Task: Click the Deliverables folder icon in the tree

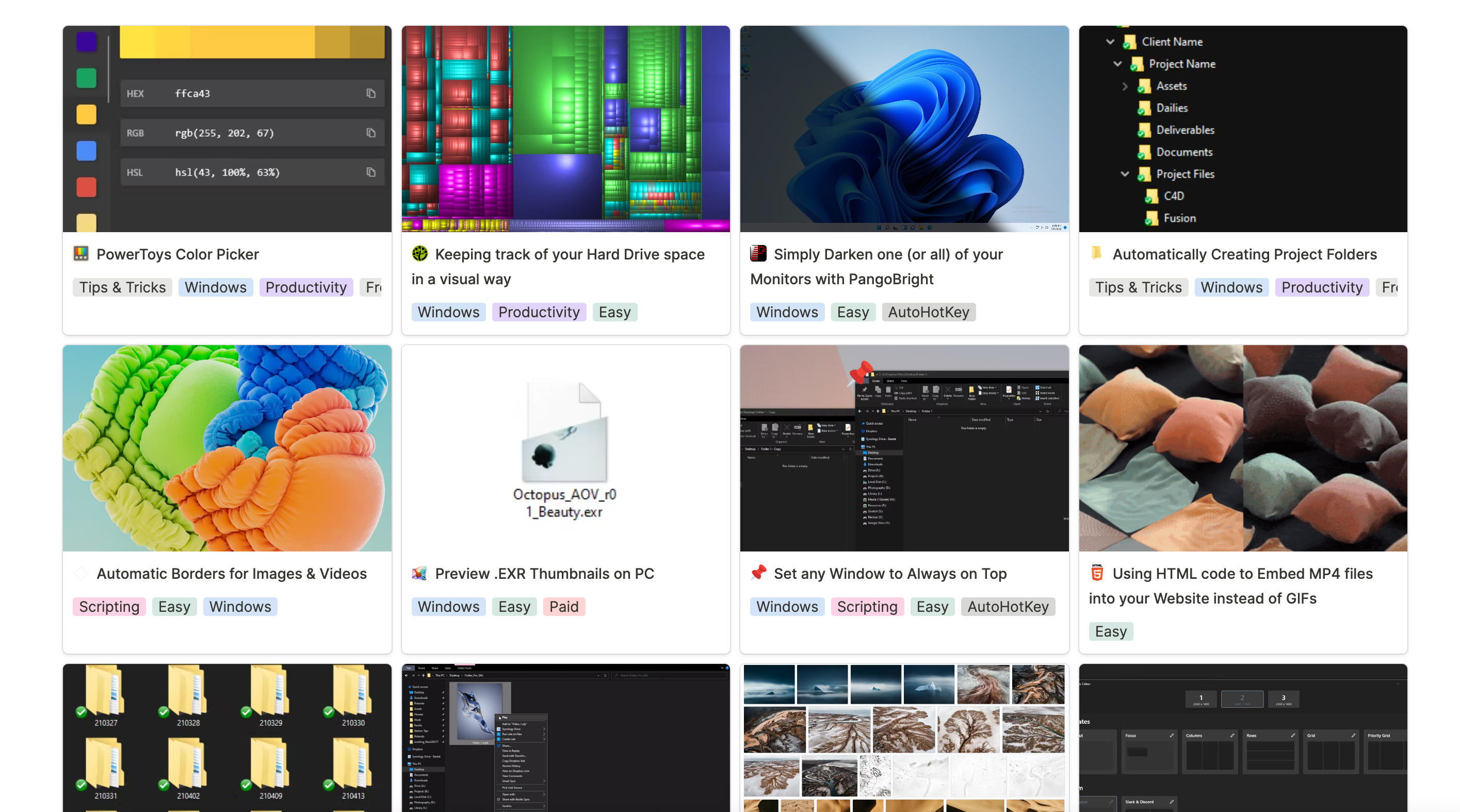Action: [x=1144, y=131]
